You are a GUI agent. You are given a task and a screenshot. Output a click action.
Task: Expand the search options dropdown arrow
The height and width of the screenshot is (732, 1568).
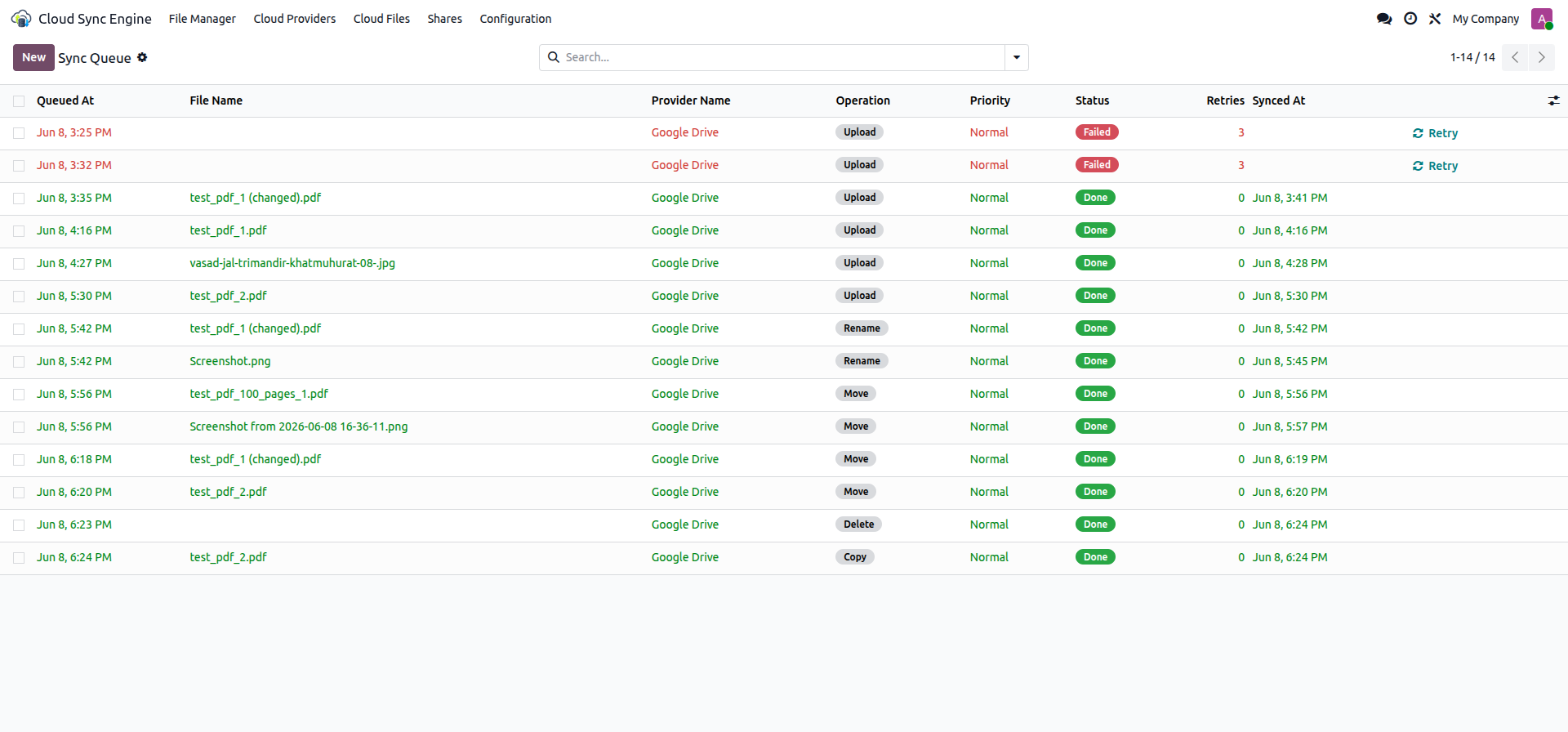point(1017,57)
